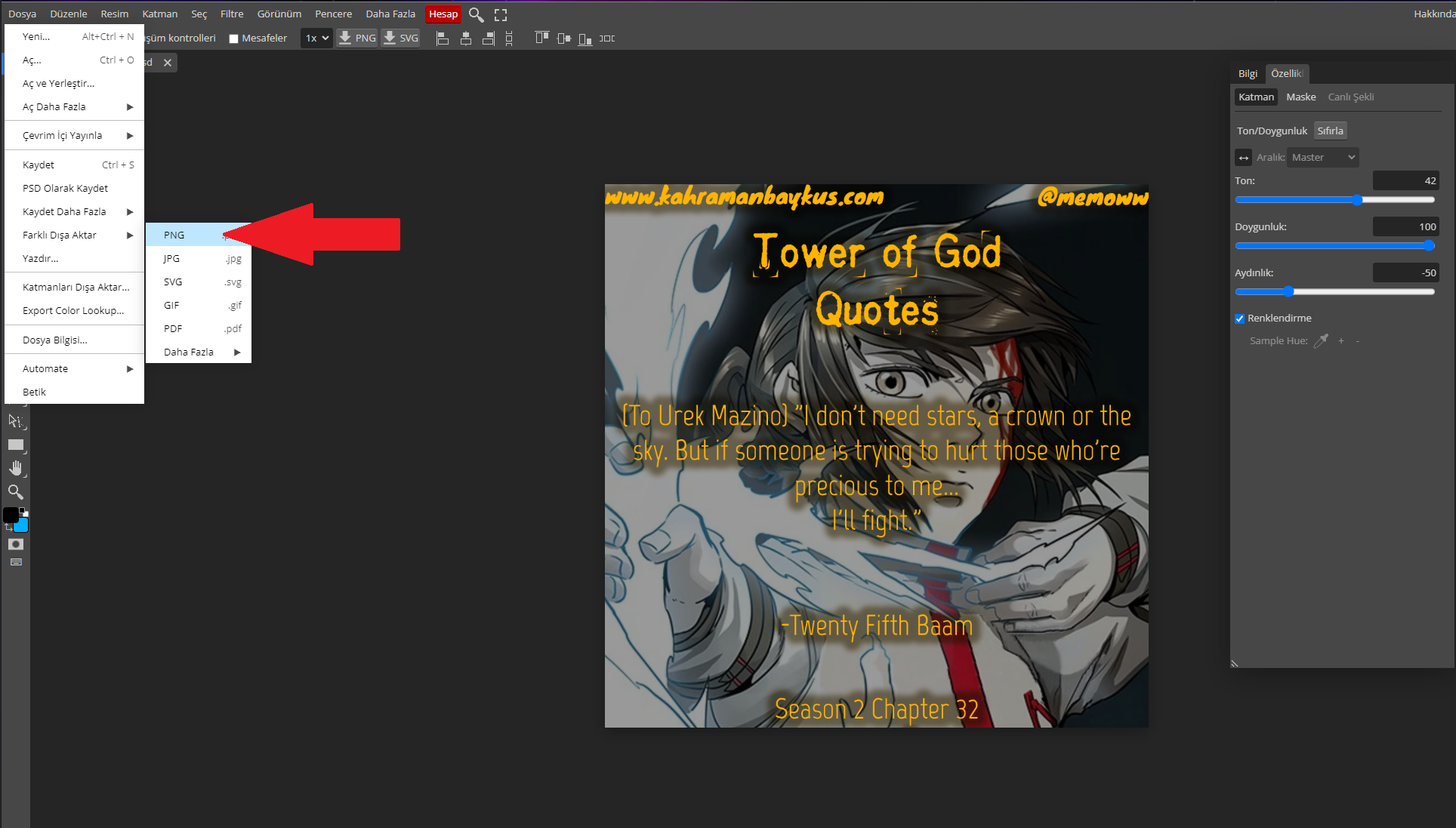Click the red Hesap button
Image resolution: width=1456 pixels, height=828 pixels.
click(443, 14)
